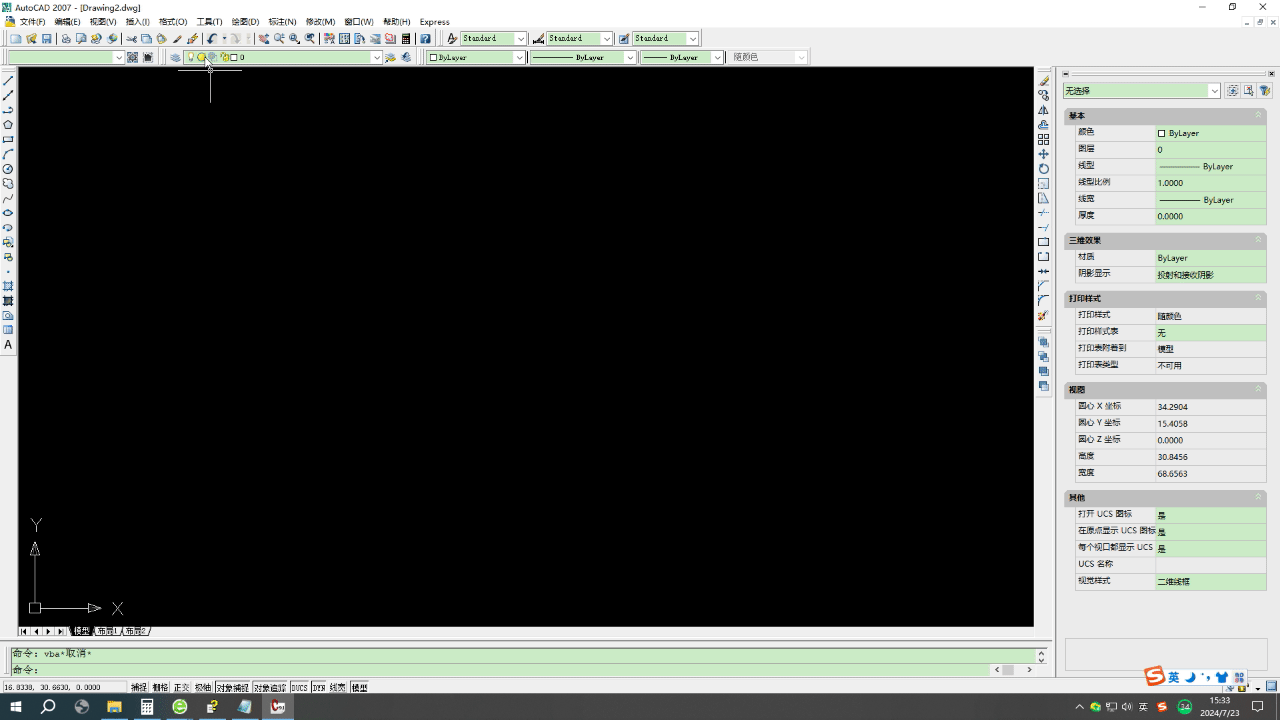Screen dimensions: 1280x720
Task: Click the 颜色 ByLayer value in properties
Action: [x=1211, y=133]
